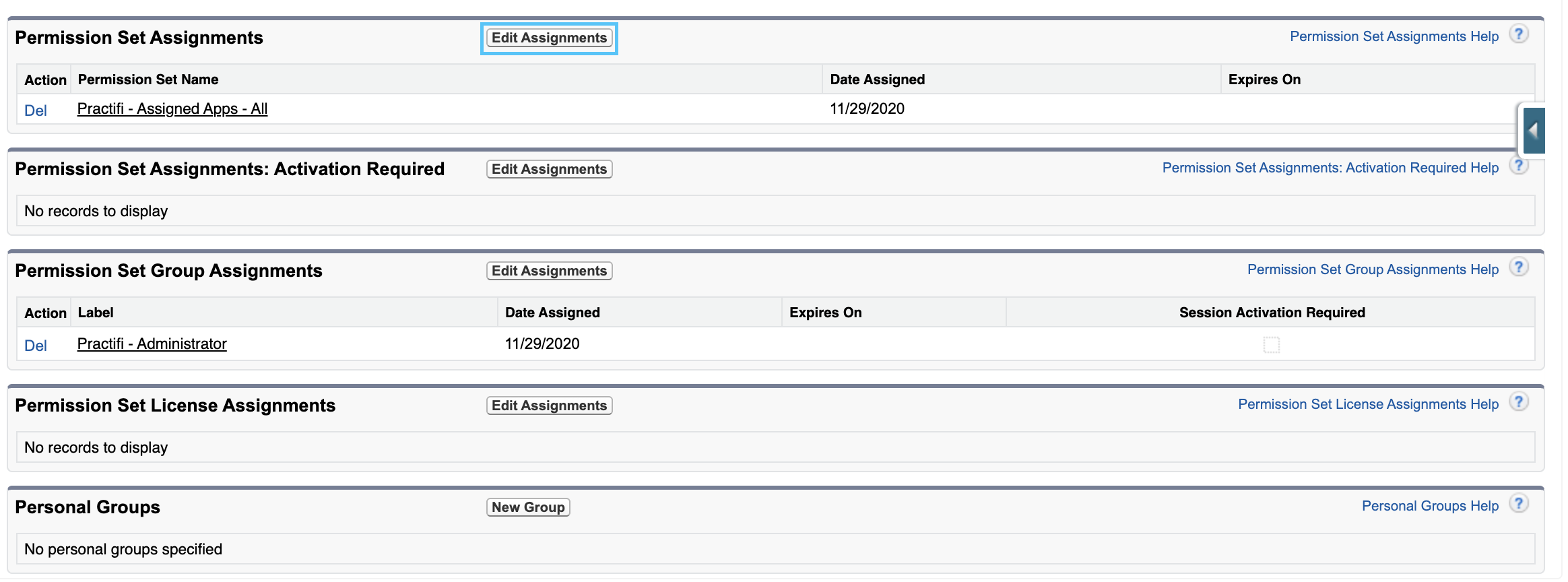Viewport: 1568px width, 582px height.
Task: Open Permission Set Group Assignments Help link
Action: tap(1373, 269)
